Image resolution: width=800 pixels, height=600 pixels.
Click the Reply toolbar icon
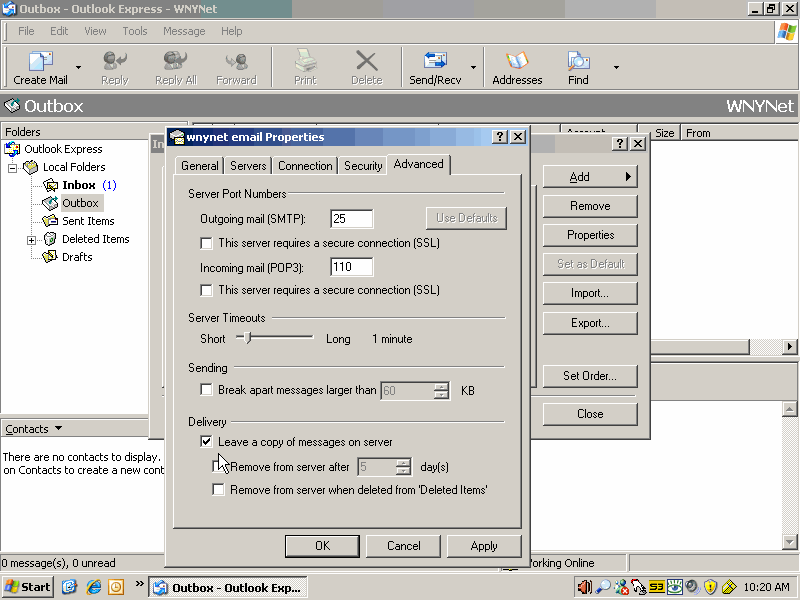[x=114, y=61]
